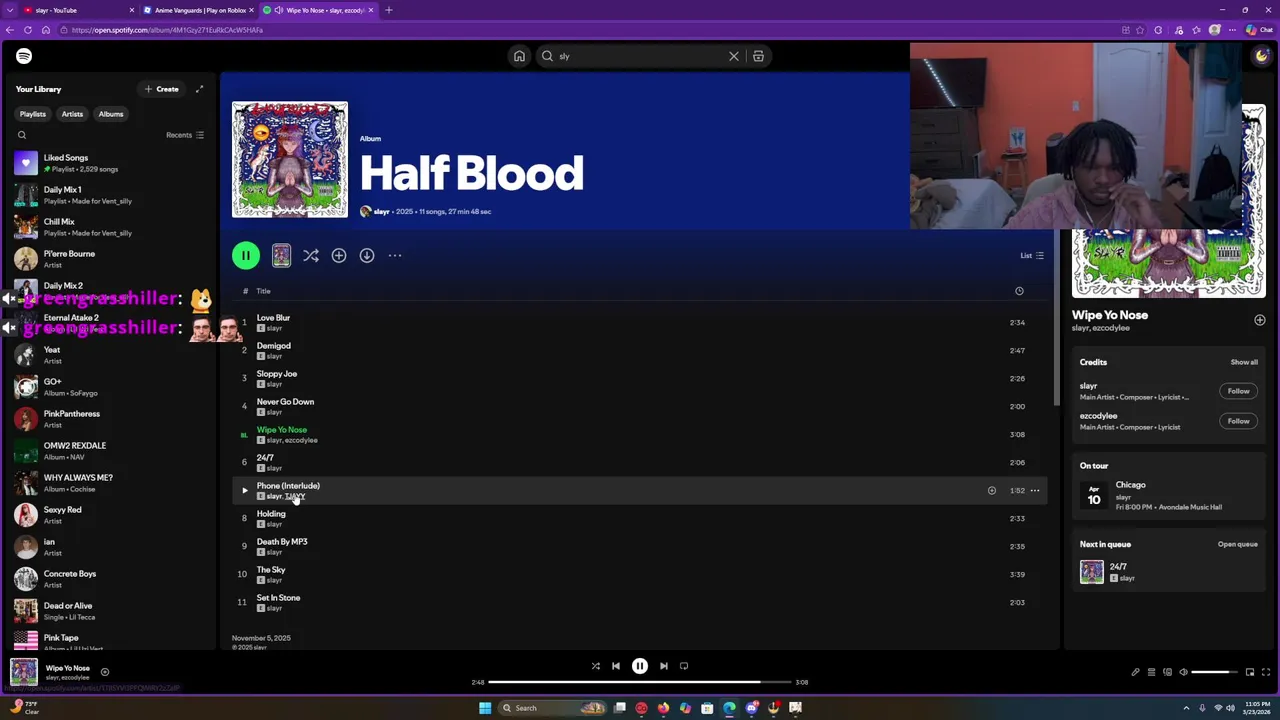Open Concrete Boys in library
1280x720 pixels.
click(110, 579)
